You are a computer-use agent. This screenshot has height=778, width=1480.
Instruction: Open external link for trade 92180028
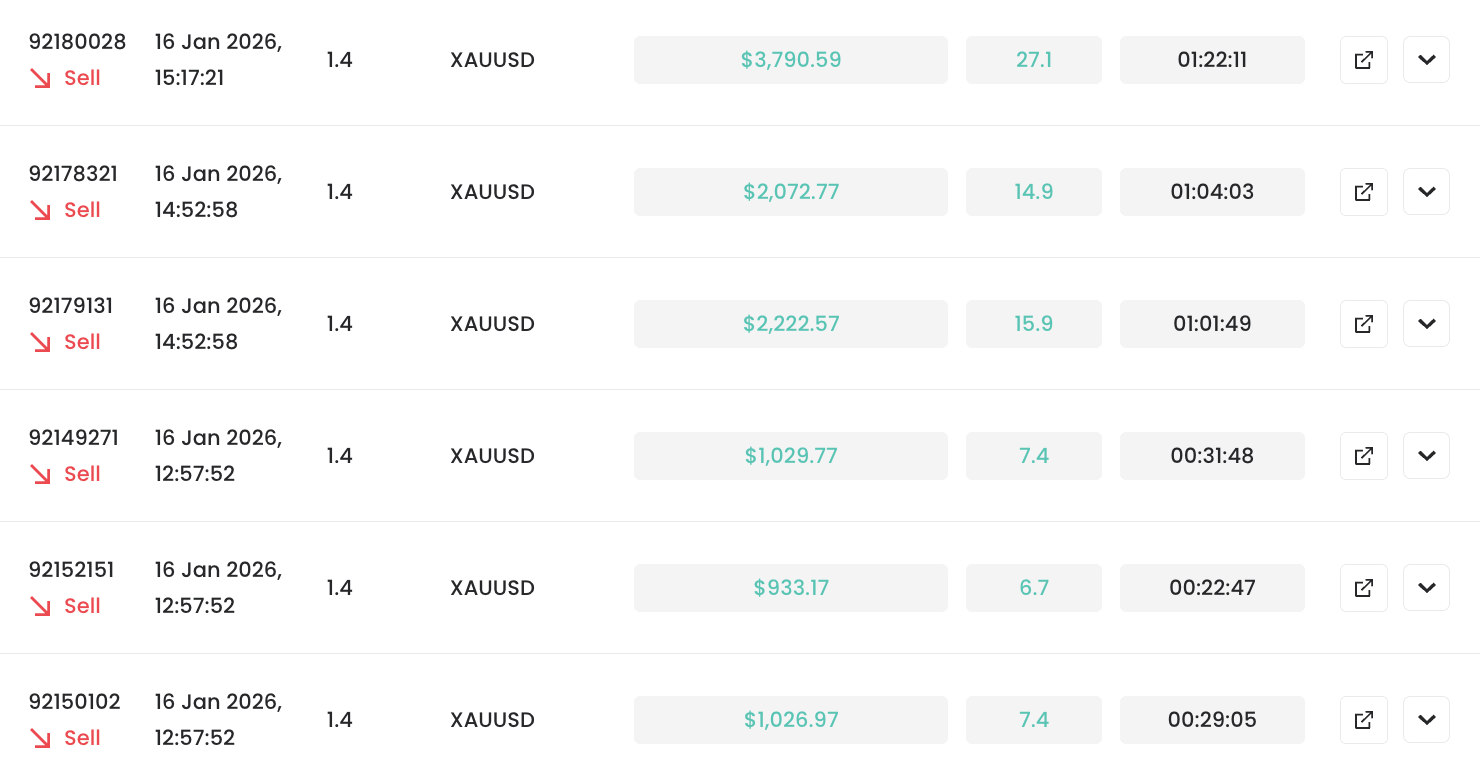point(1363,60)
